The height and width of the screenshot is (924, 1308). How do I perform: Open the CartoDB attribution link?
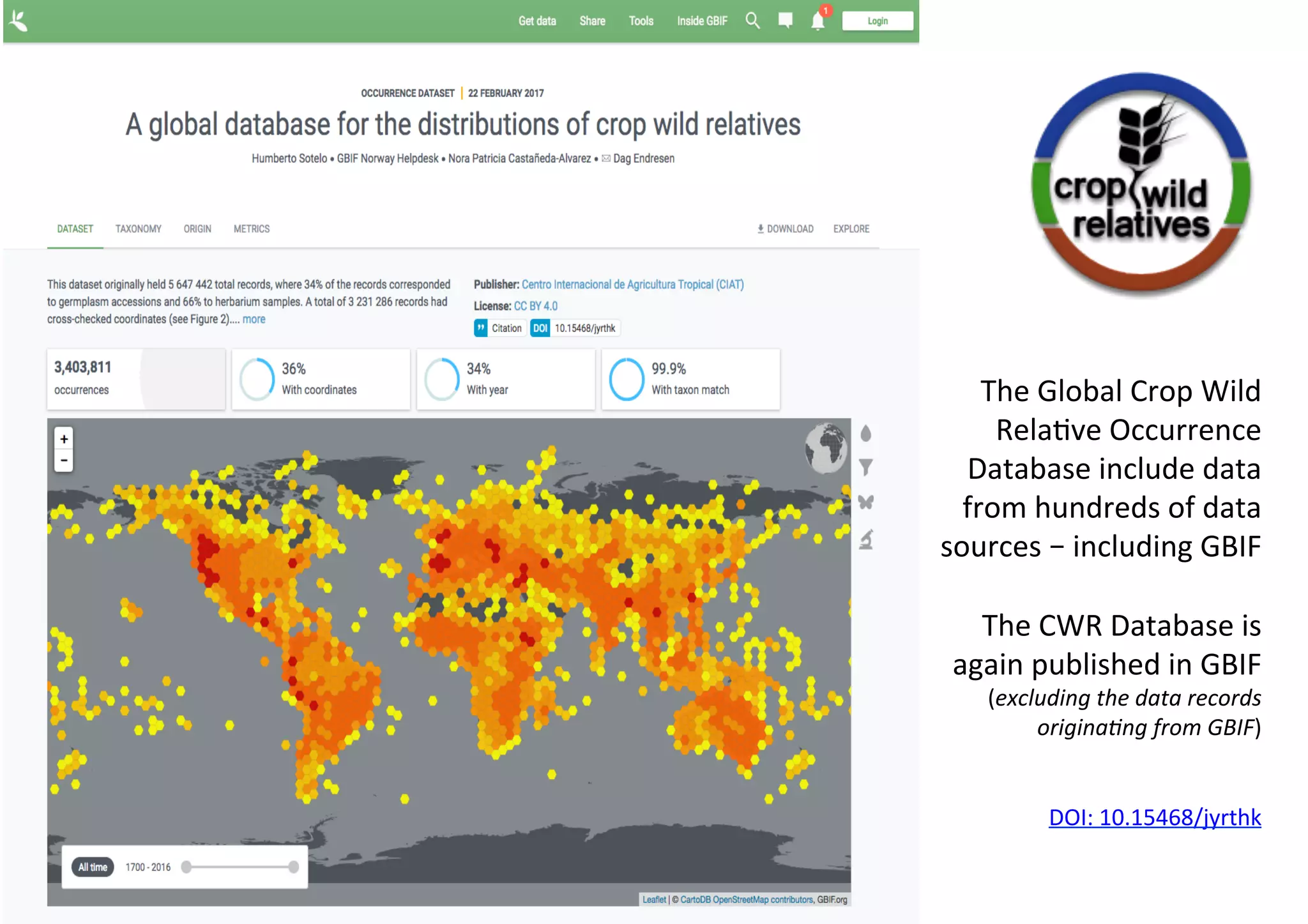(696, 899)
